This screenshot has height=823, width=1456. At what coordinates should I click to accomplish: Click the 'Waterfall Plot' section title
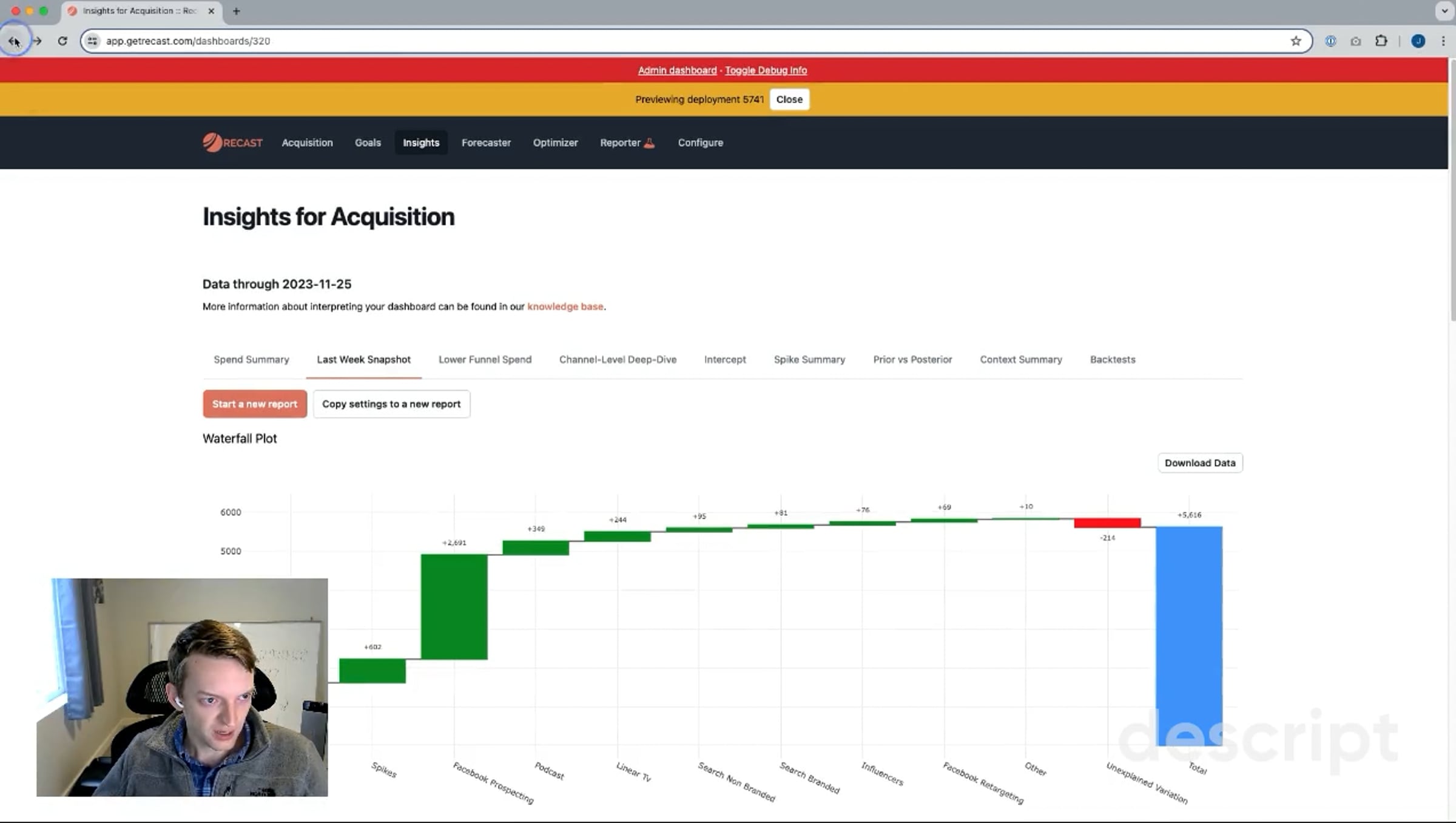tap(240, 438)
